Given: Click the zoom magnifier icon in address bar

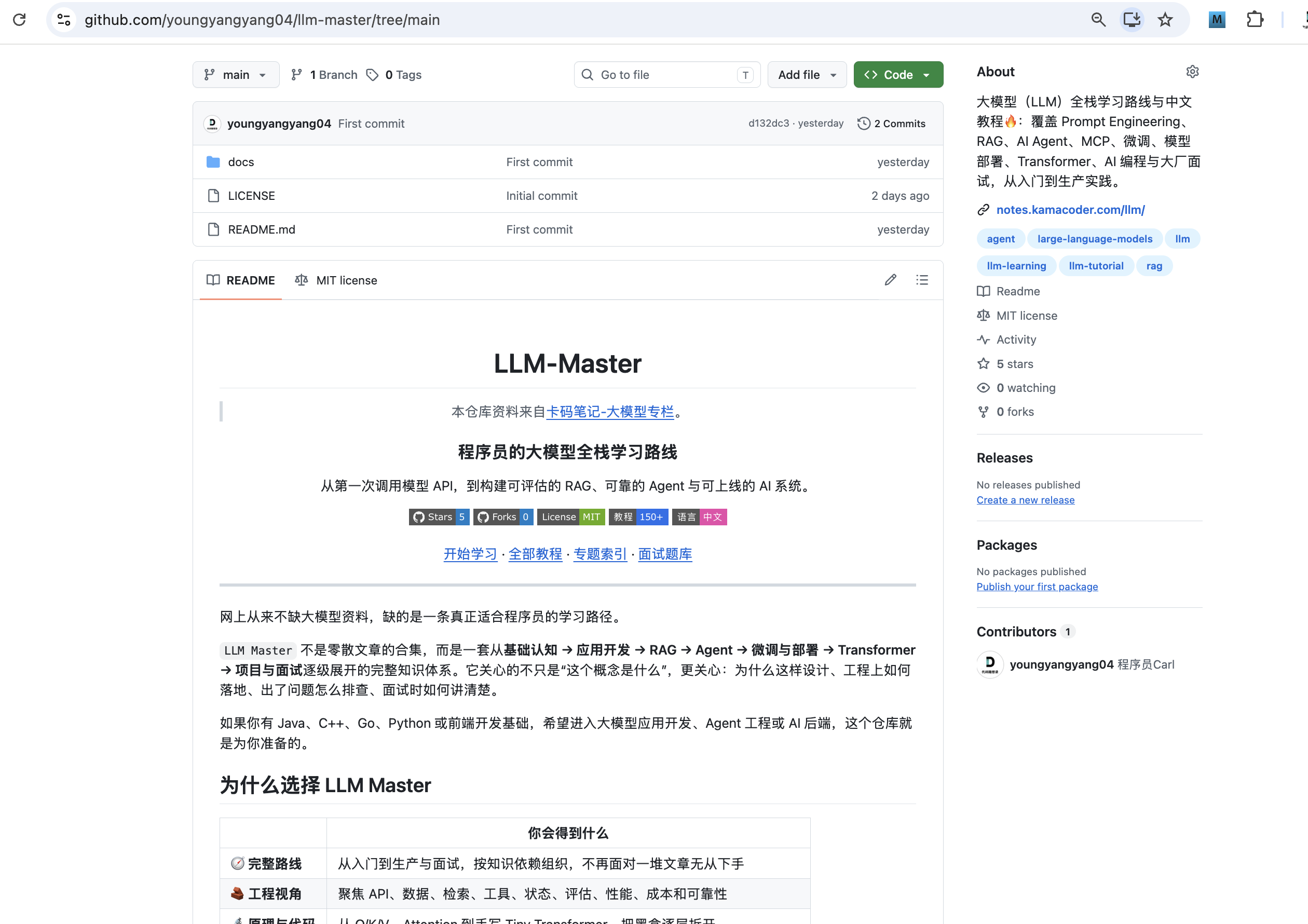Looking at the screenshot, I should coord(1098,20).
